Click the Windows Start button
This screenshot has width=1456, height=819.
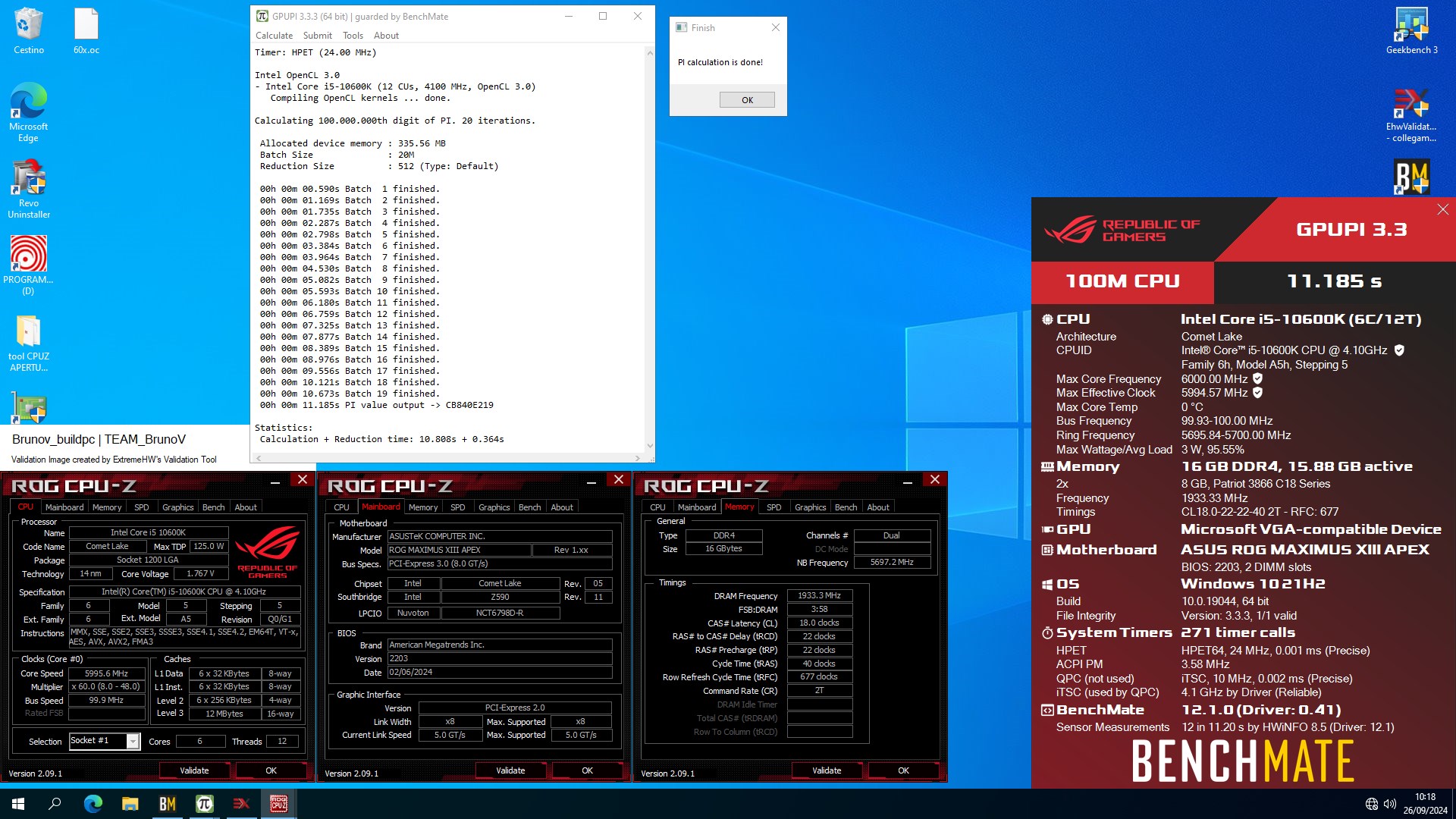point(18,804)
